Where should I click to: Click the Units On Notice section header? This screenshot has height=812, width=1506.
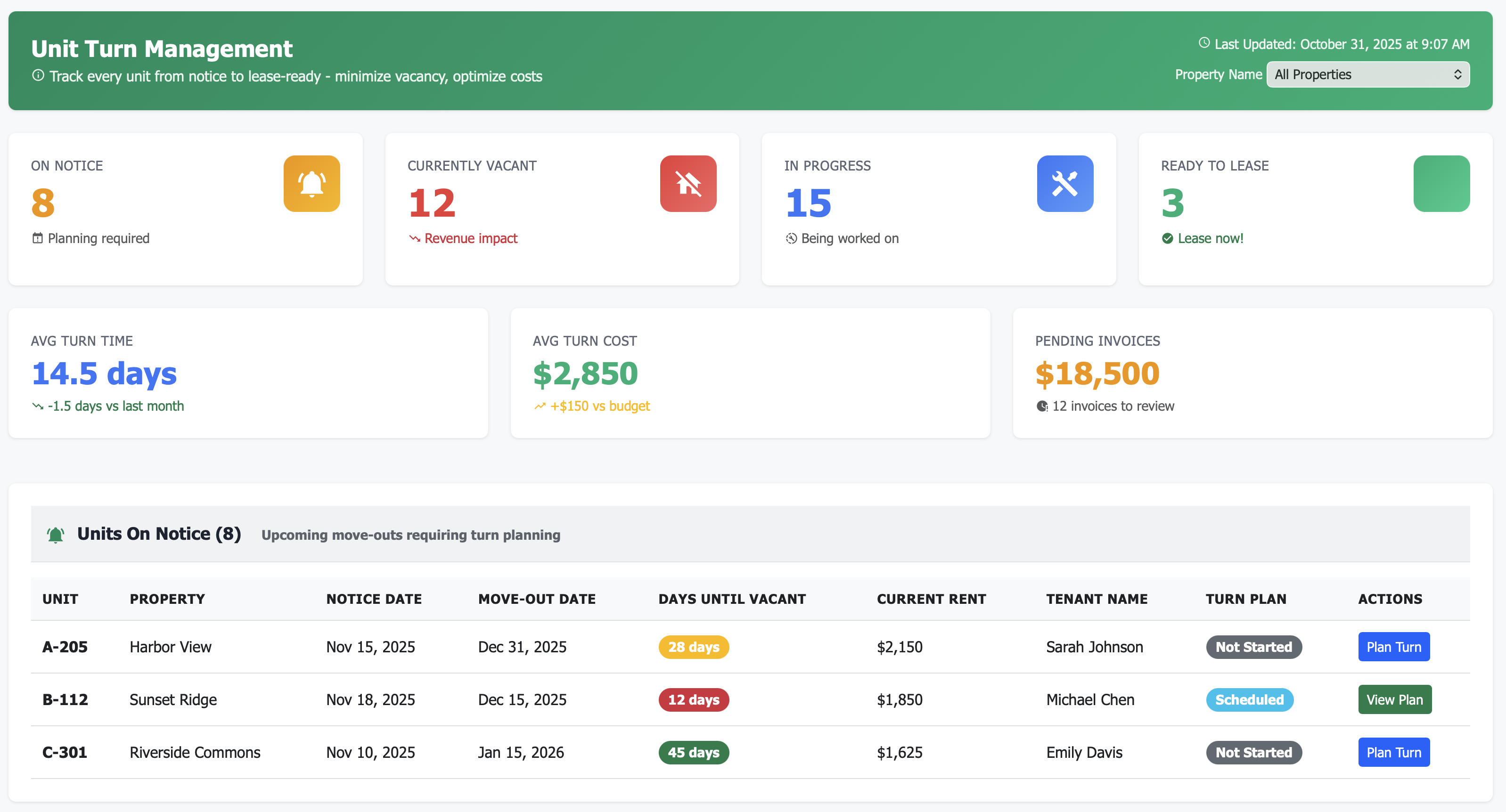pos(159,533)
